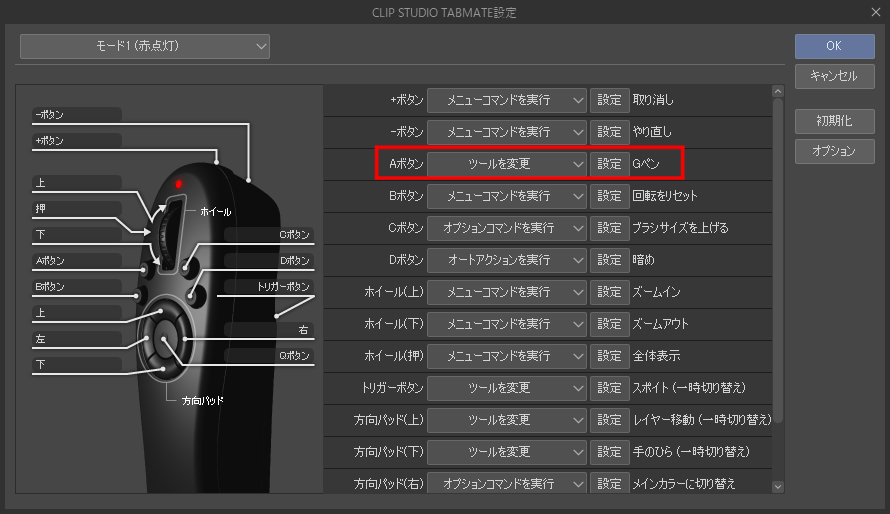Viewport: 890px width, 514px height.
Task: Click 設定 for the トリガーボタン row
Action: 610,388
